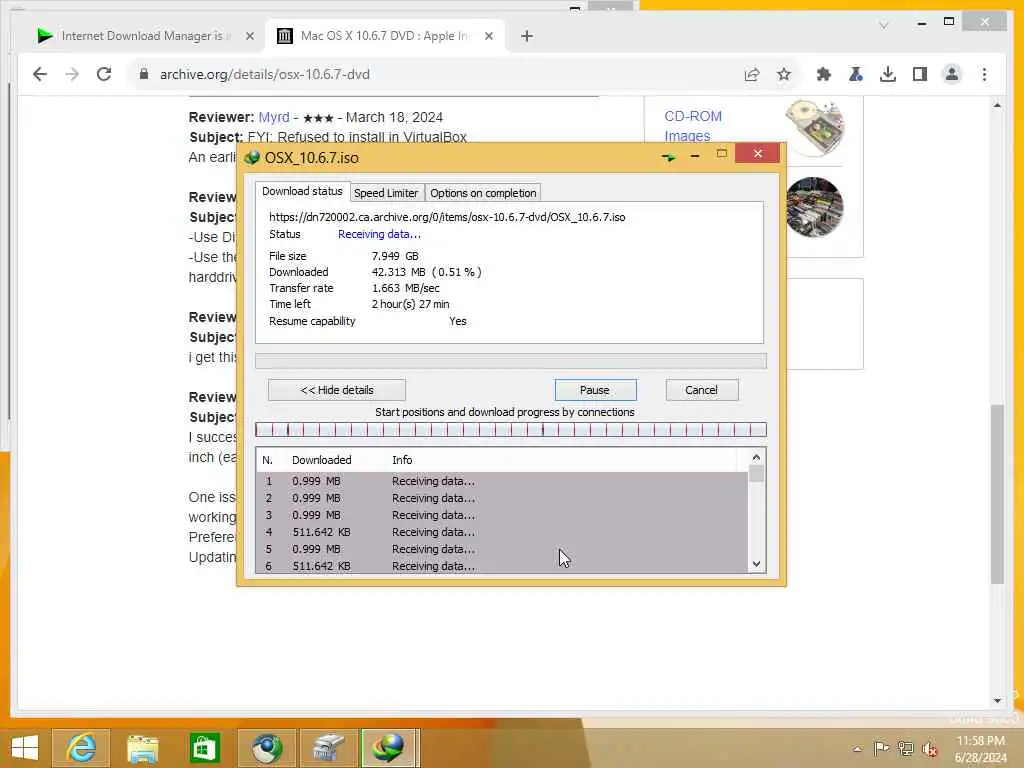The width and height of the screenshot is (1024, 768).
Task: Open the CD-ROM Images link
Action: click(693, 126)
